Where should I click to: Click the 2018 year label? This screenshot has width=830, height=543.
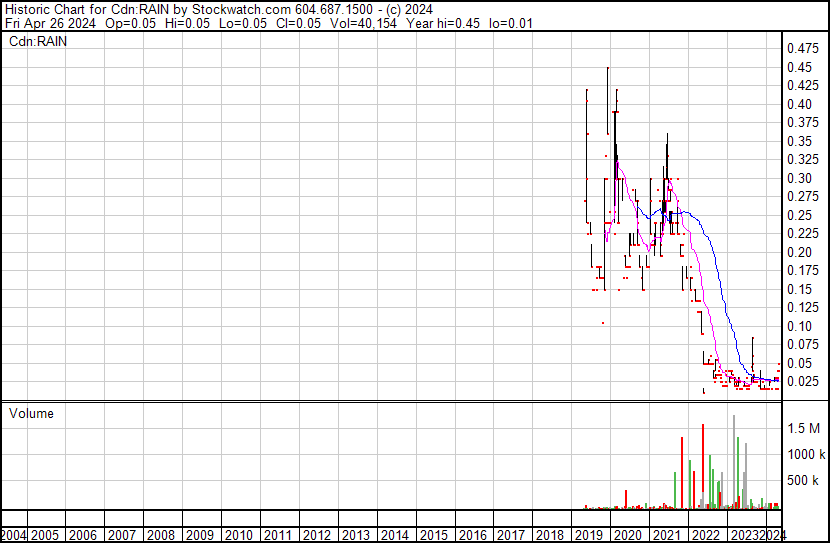point(550,535)
